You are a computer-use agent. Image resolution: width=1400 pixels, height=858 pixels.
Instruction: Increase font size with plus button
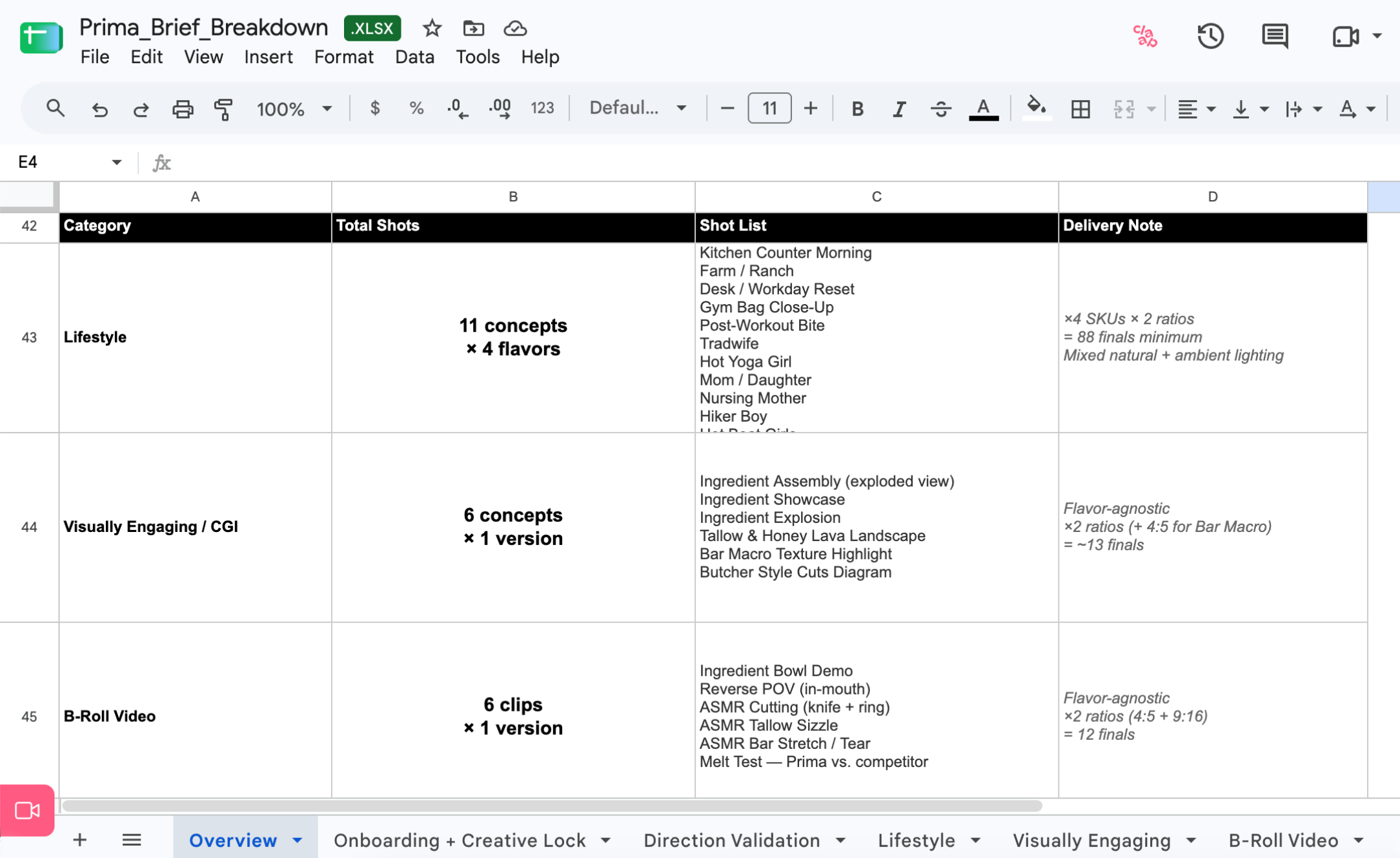(x=811, y=108)
